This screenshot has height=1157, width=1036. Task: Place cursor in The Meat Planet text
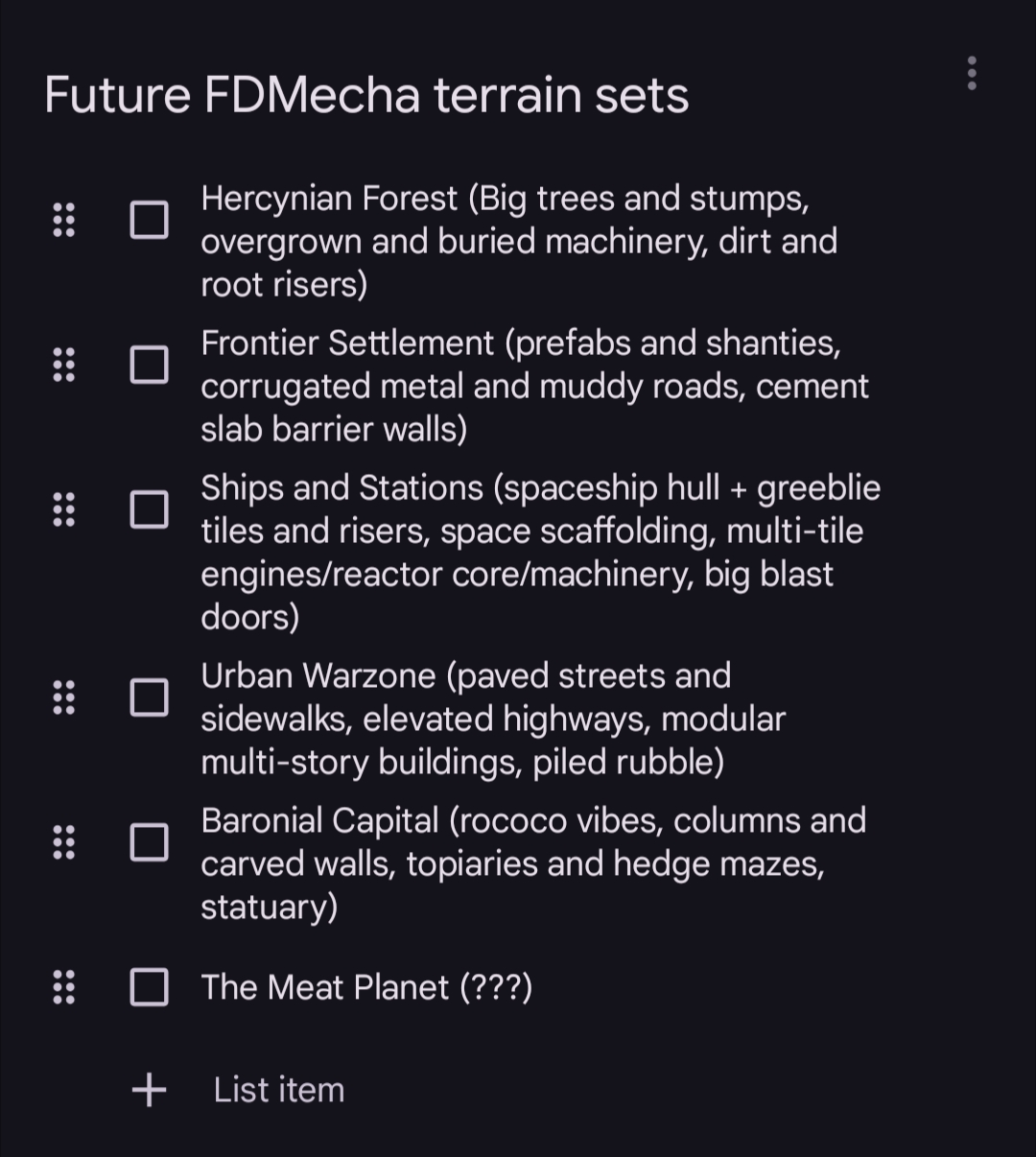click(x=365, y=987)
